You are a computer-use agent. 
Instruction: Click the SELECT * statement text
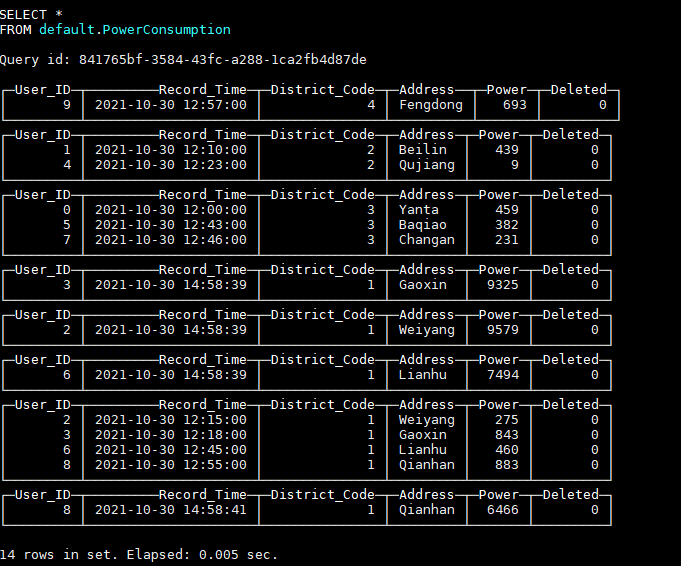(x=31, y=15)
